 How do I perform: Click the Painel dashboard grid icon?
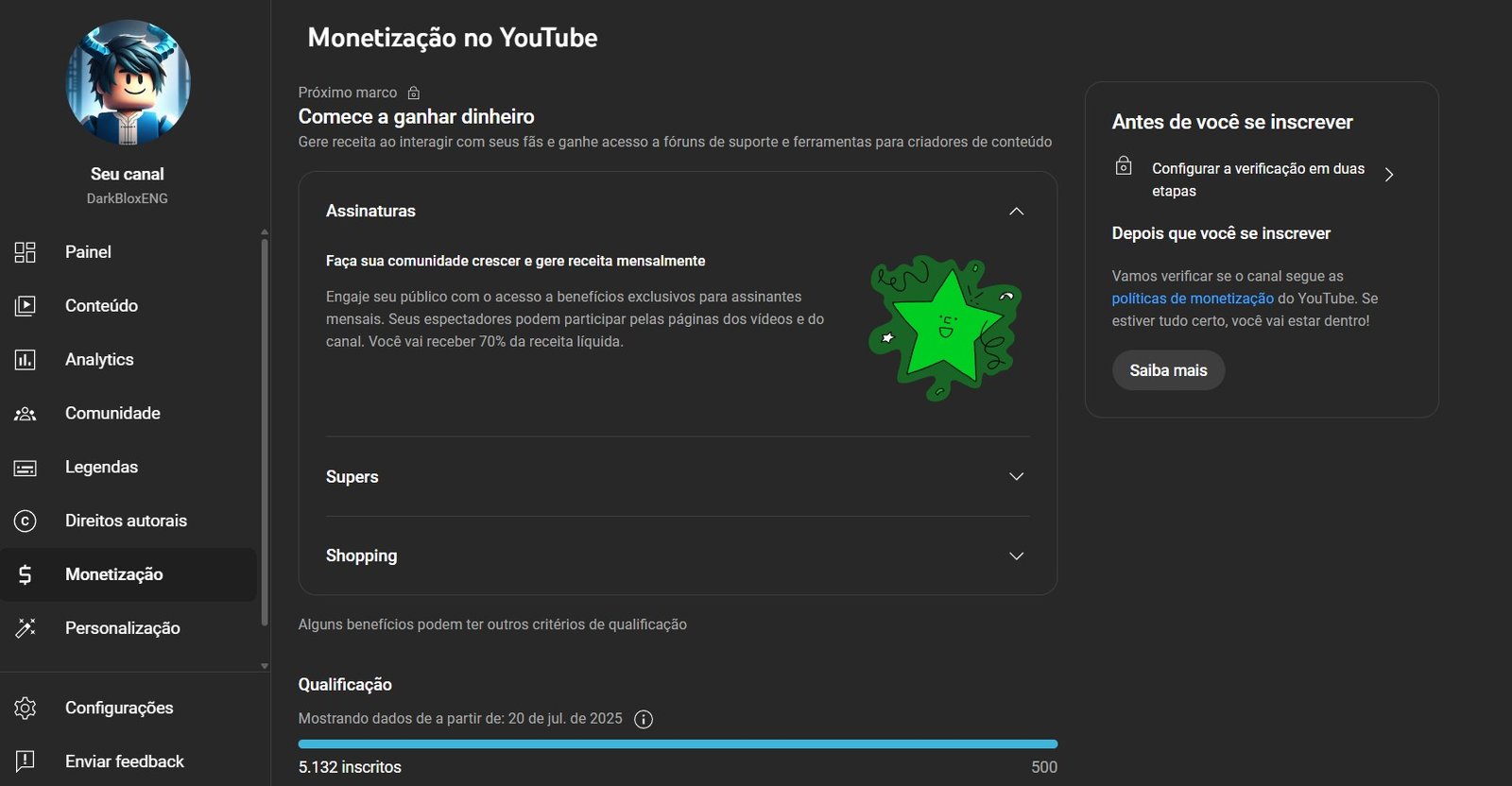tap(26, 252)
